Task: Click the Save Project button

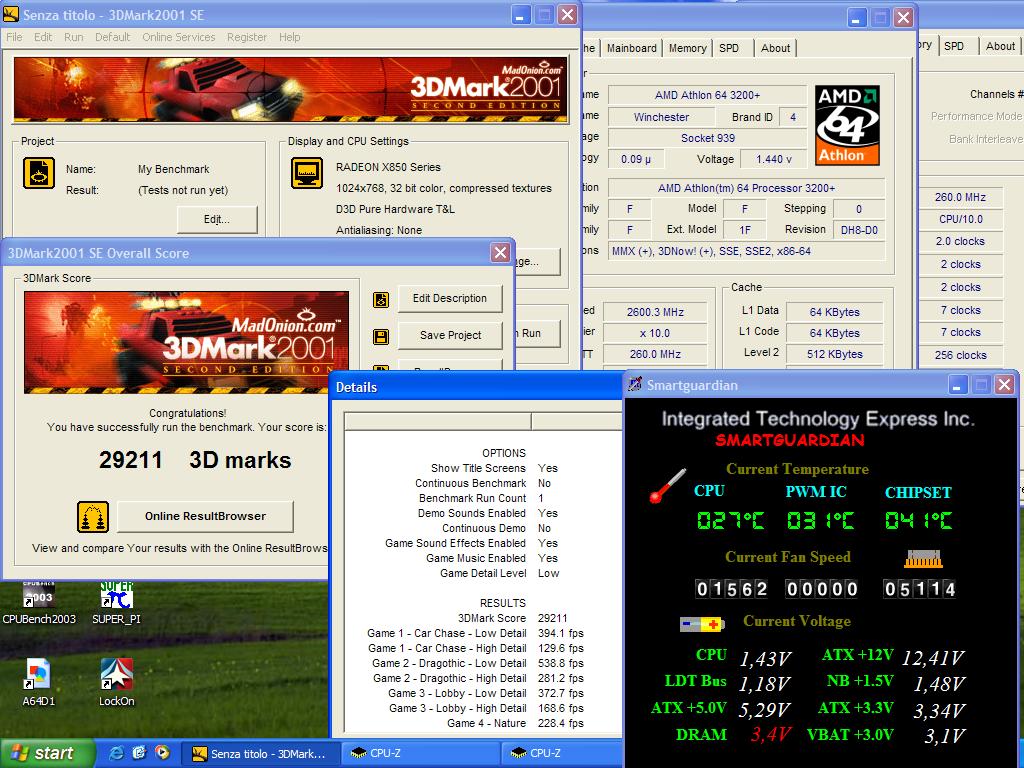Action: point(450,335)
